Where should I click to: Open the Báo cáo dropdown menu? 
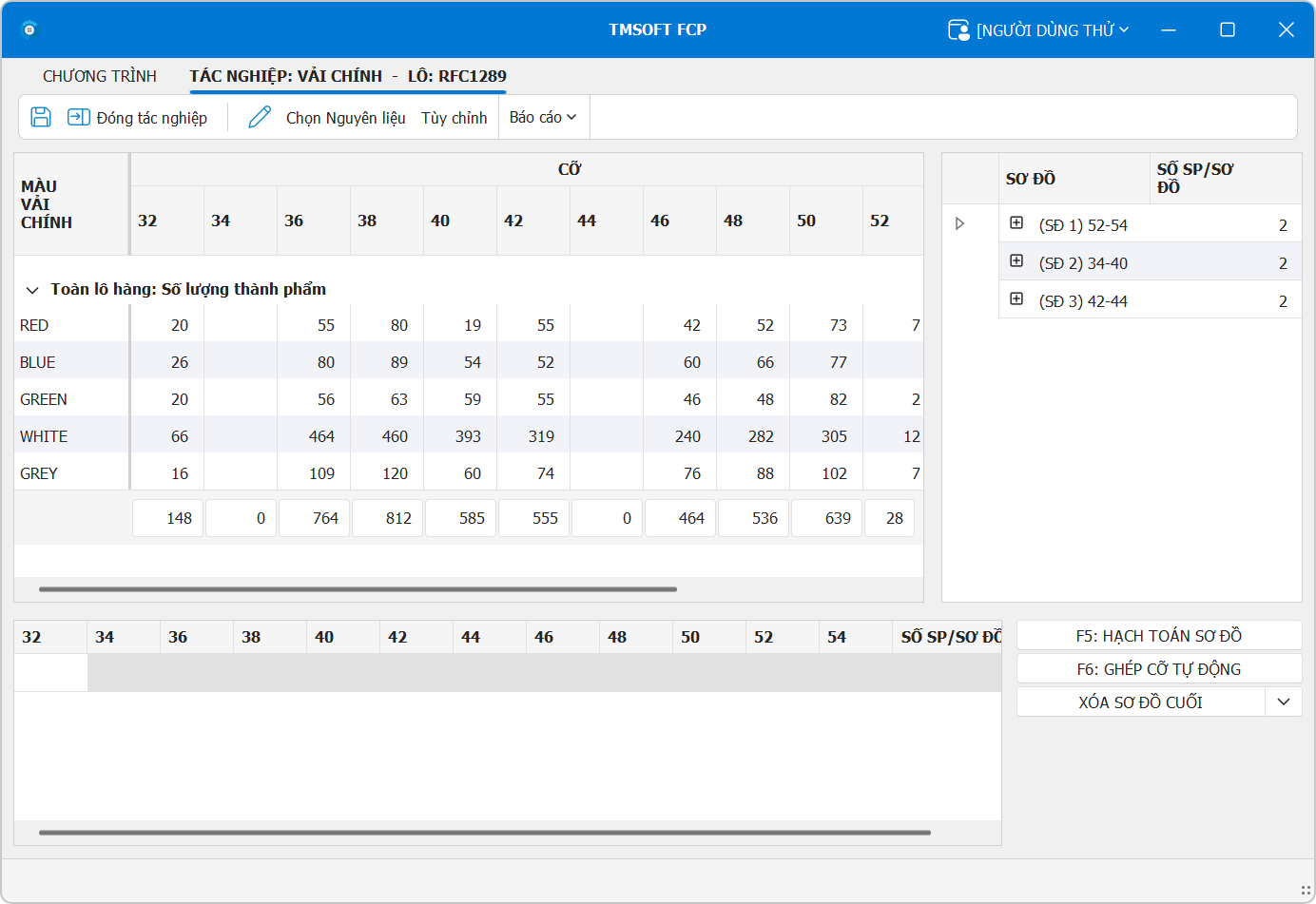pos(543,117)
